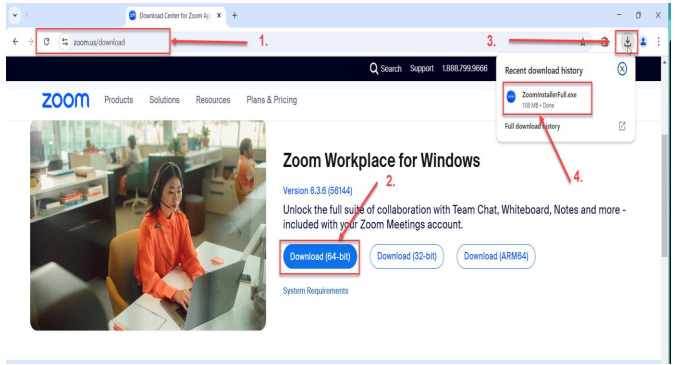681x365 pixels.
Task: Open Chrome three-dot menu
Action: pos(658,42)
